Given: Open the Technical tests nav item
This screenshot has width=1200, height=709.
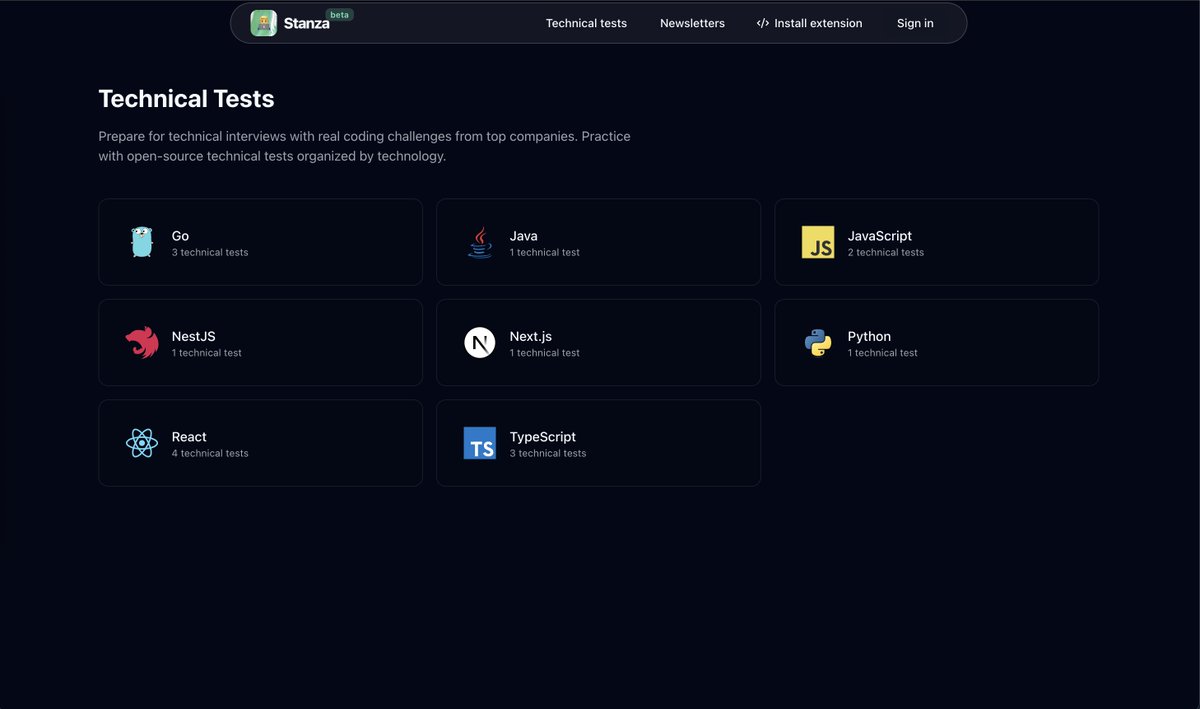Looking at the screenshot, I should tap(586, 23).
